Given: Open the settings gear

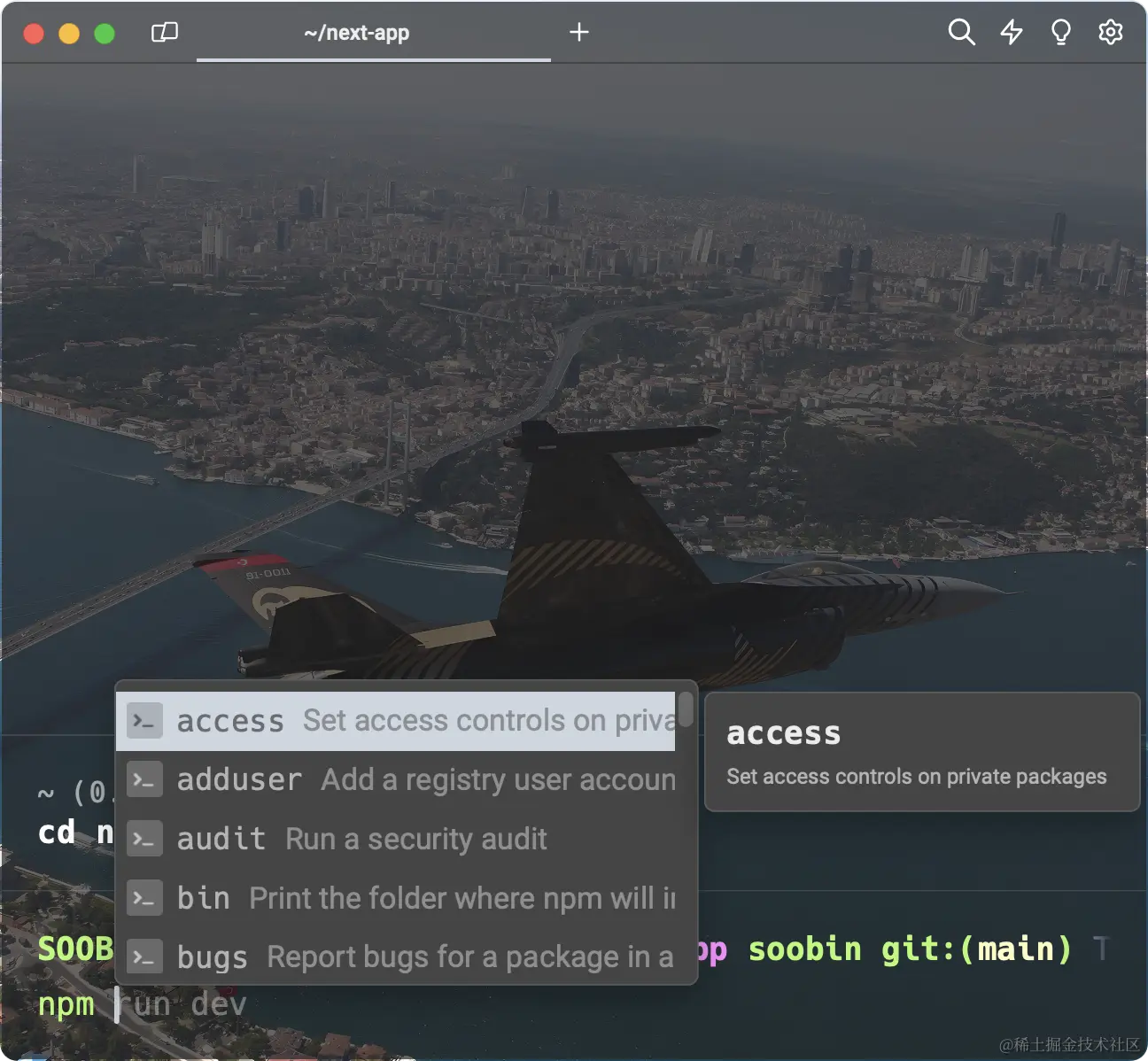Looking at the screenshot, I should pyautogui.click(x=1111, y=33).
